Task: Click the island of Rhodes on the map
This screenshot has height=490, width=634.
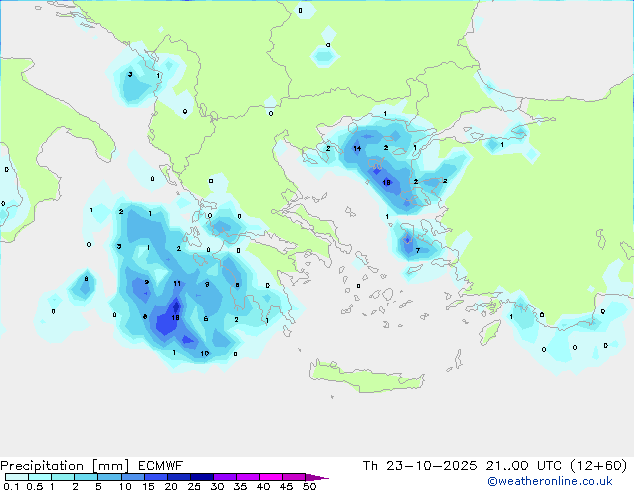Action: pyautogui.click(x=490, y=332)
